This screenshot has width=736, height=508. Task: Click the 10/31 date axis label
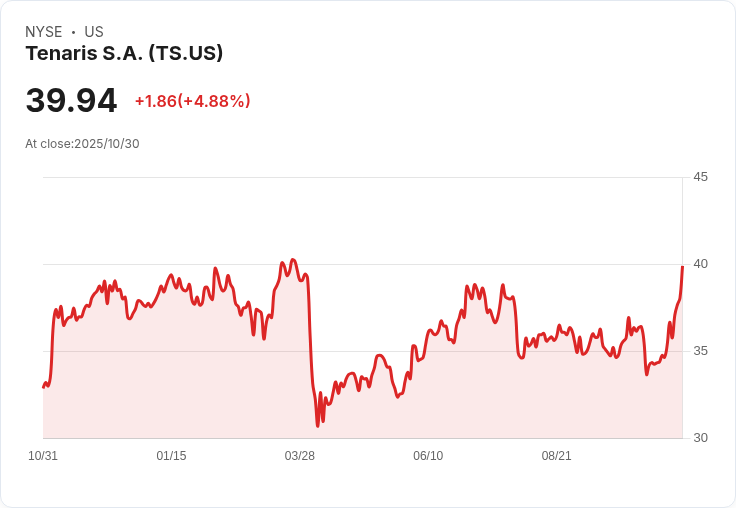pyautogui.click(x=43, y=456)
